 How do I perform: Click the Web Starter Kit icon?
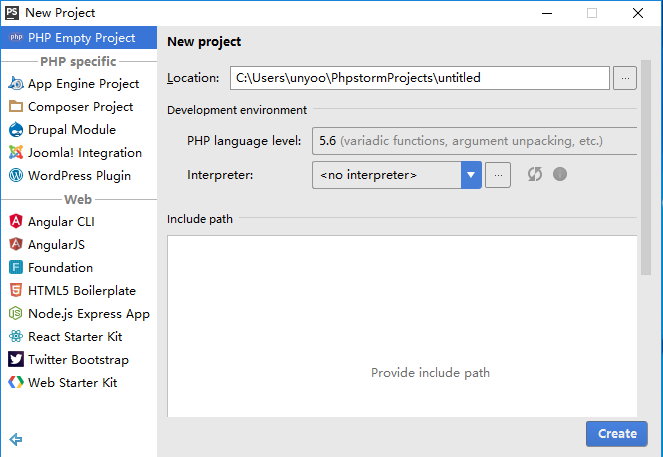click(x=16, y=382)
